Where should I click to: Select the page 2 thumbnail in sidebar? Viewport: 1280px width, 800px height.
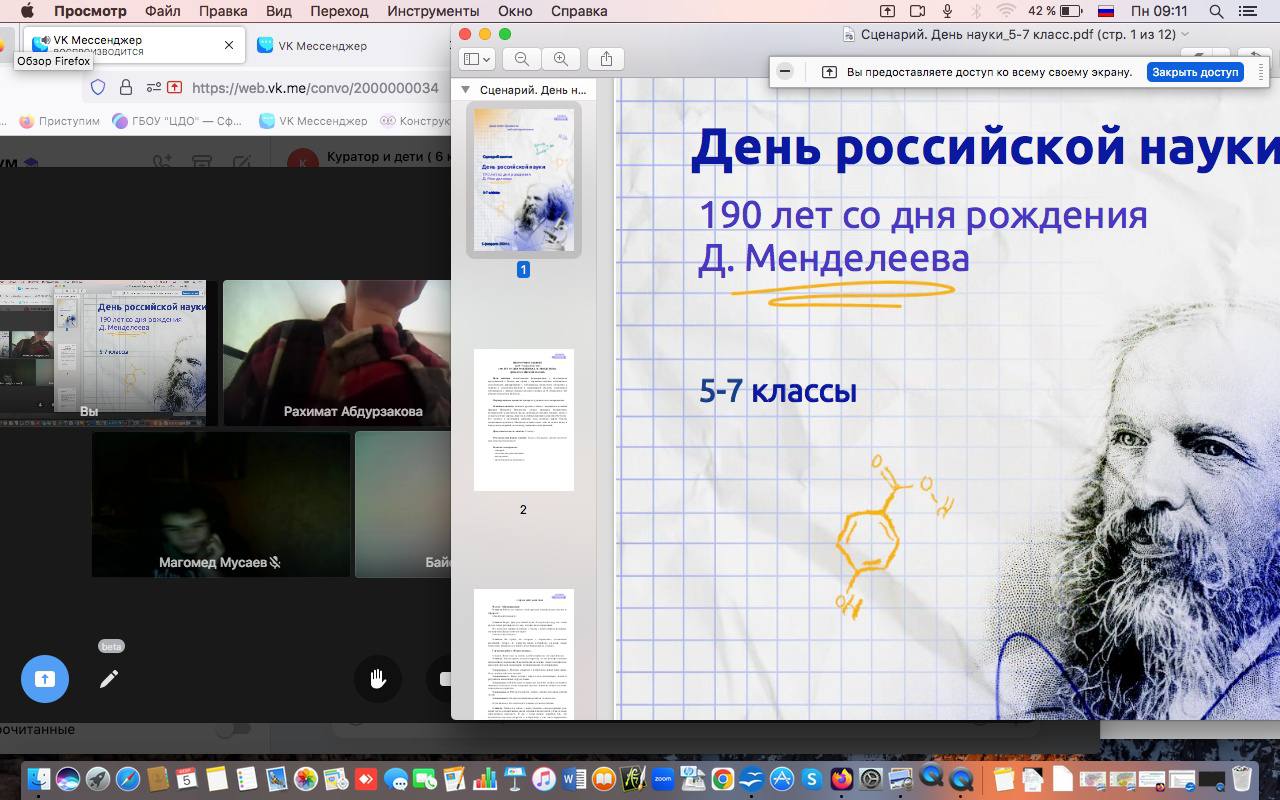point(523,420)
